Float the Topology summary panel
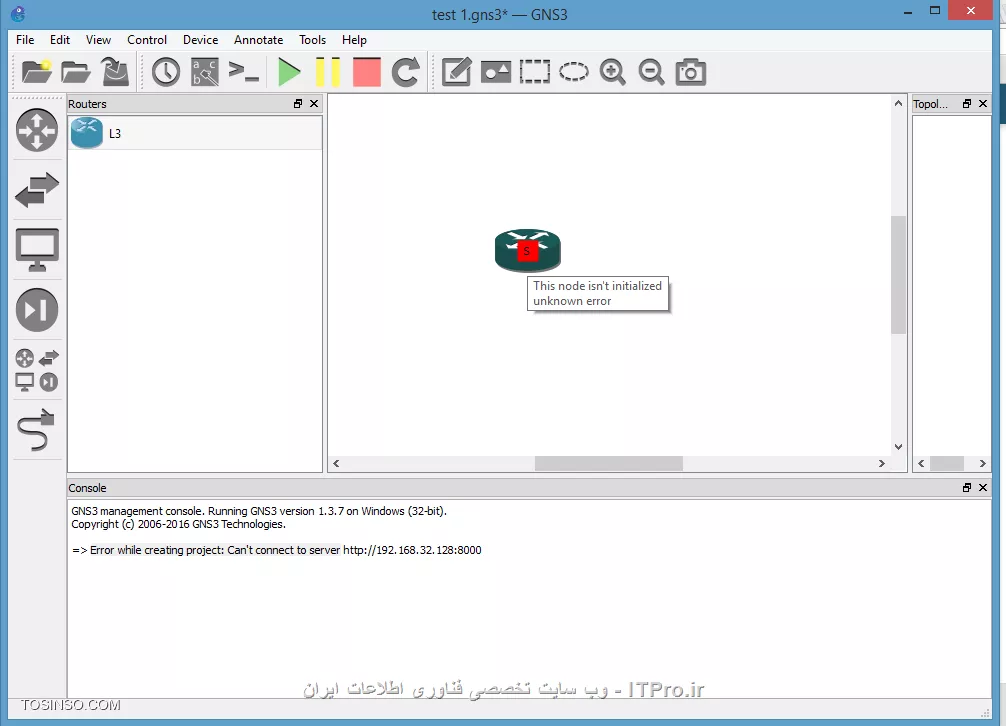This screenshot has width=1006, height=726. [x=967, y=103]
